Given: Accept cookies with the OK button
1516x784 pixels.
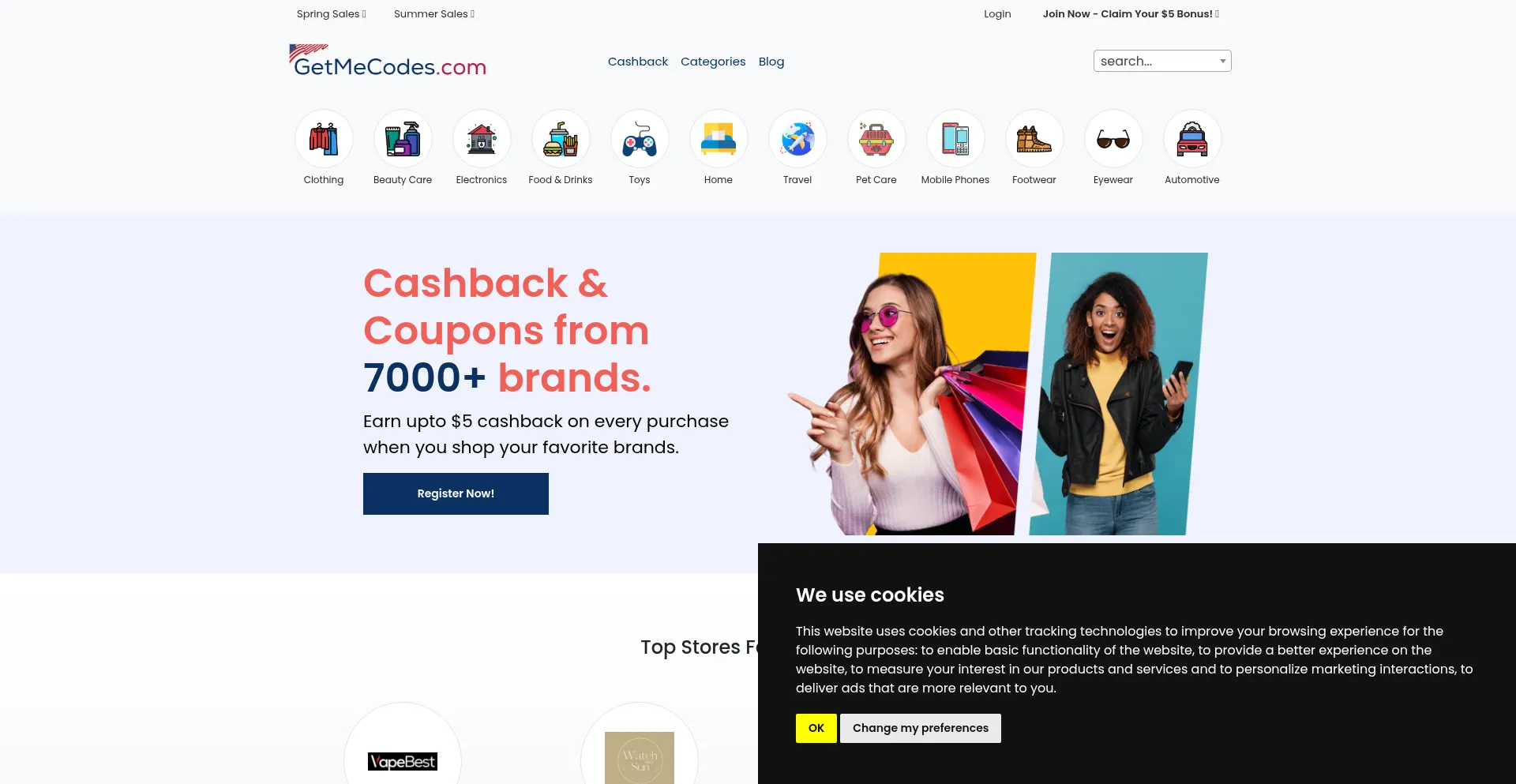Looking at the screenshot, I should coord(816,728).
